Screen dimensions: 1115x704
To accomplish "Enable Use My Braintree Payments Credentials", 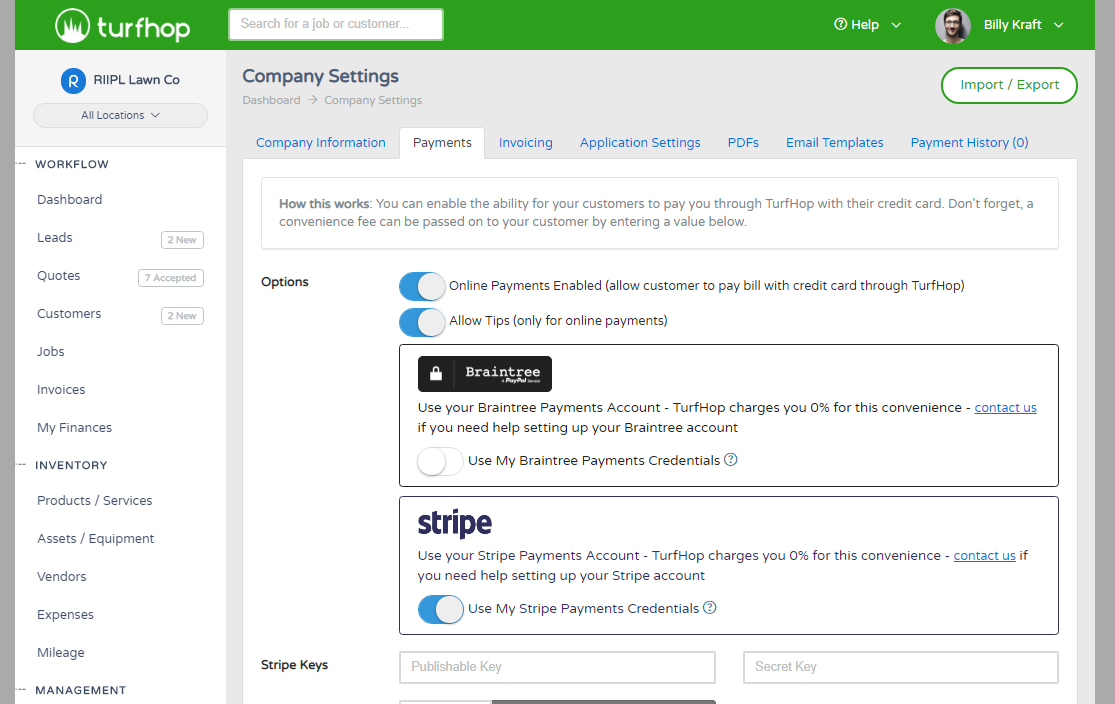I will point(438,462).
